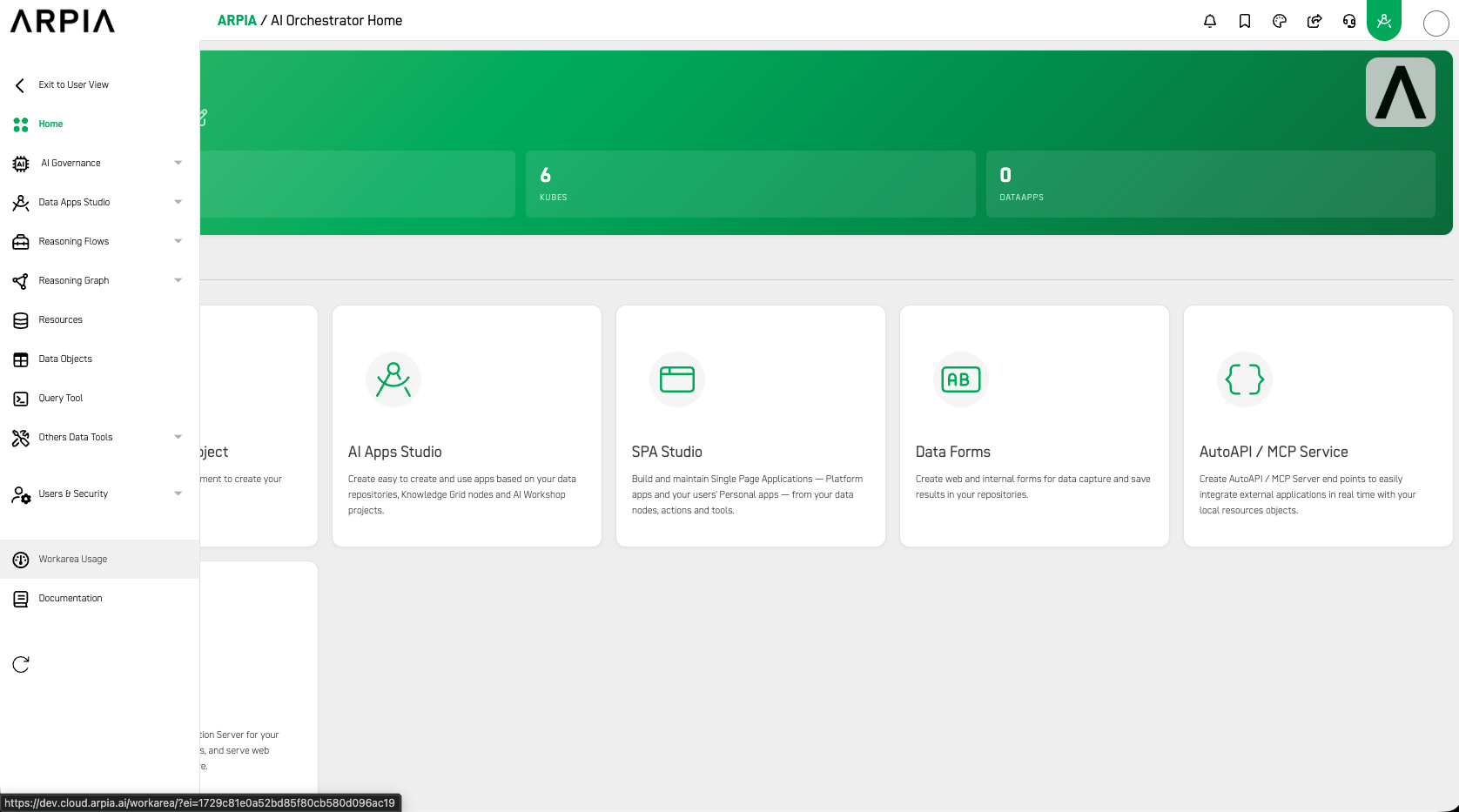Click the Data Objects table icon
Image resolution: width=1459 pixels, height=812 pixels.
pos(21,359)
